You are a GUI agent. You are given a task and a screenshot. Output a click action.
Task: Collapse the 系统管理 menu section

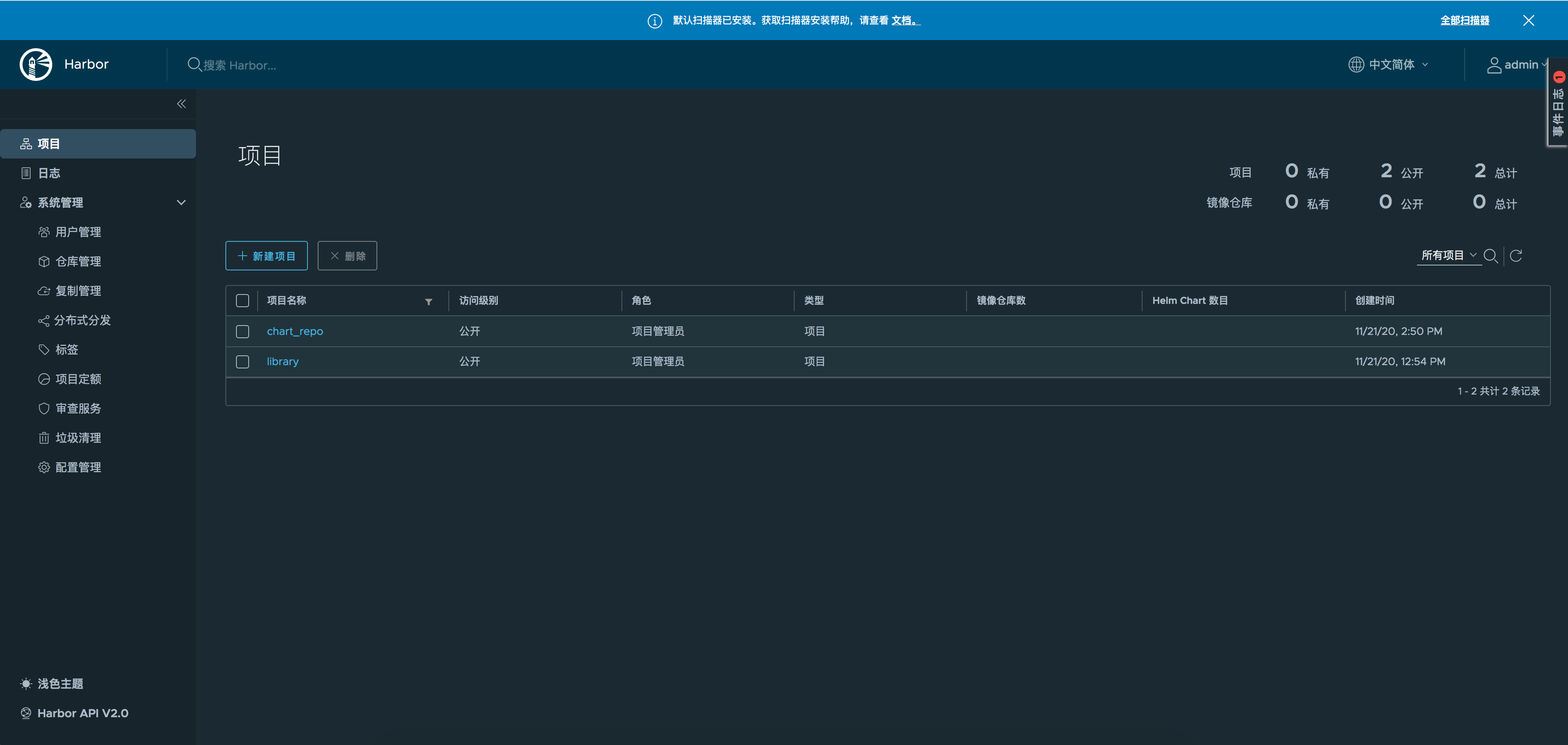tap(181, 203)
